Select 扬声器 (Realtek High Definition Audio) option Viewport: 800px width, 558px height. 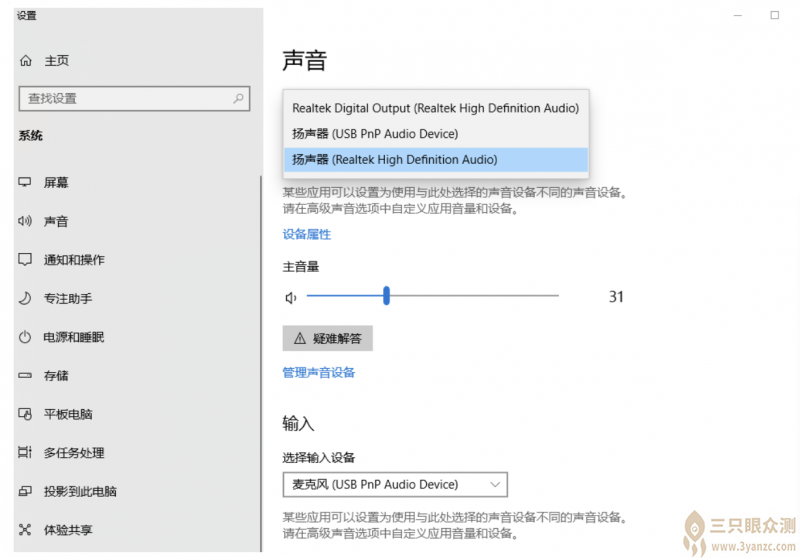point(436,160)
